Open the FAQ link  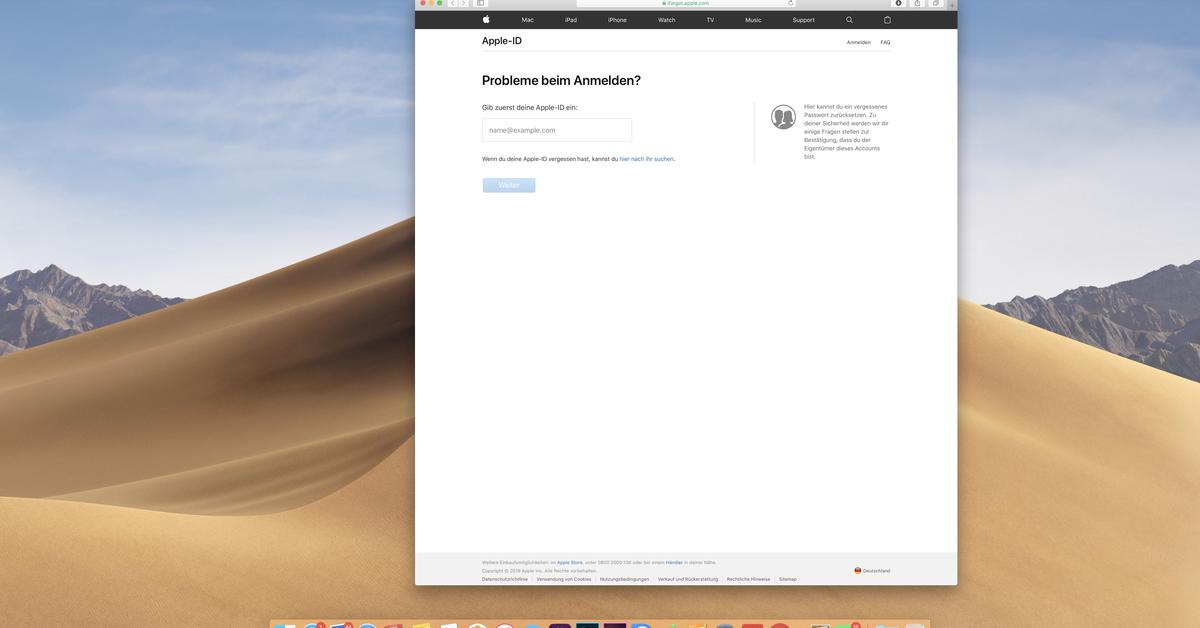pos(885,42)
